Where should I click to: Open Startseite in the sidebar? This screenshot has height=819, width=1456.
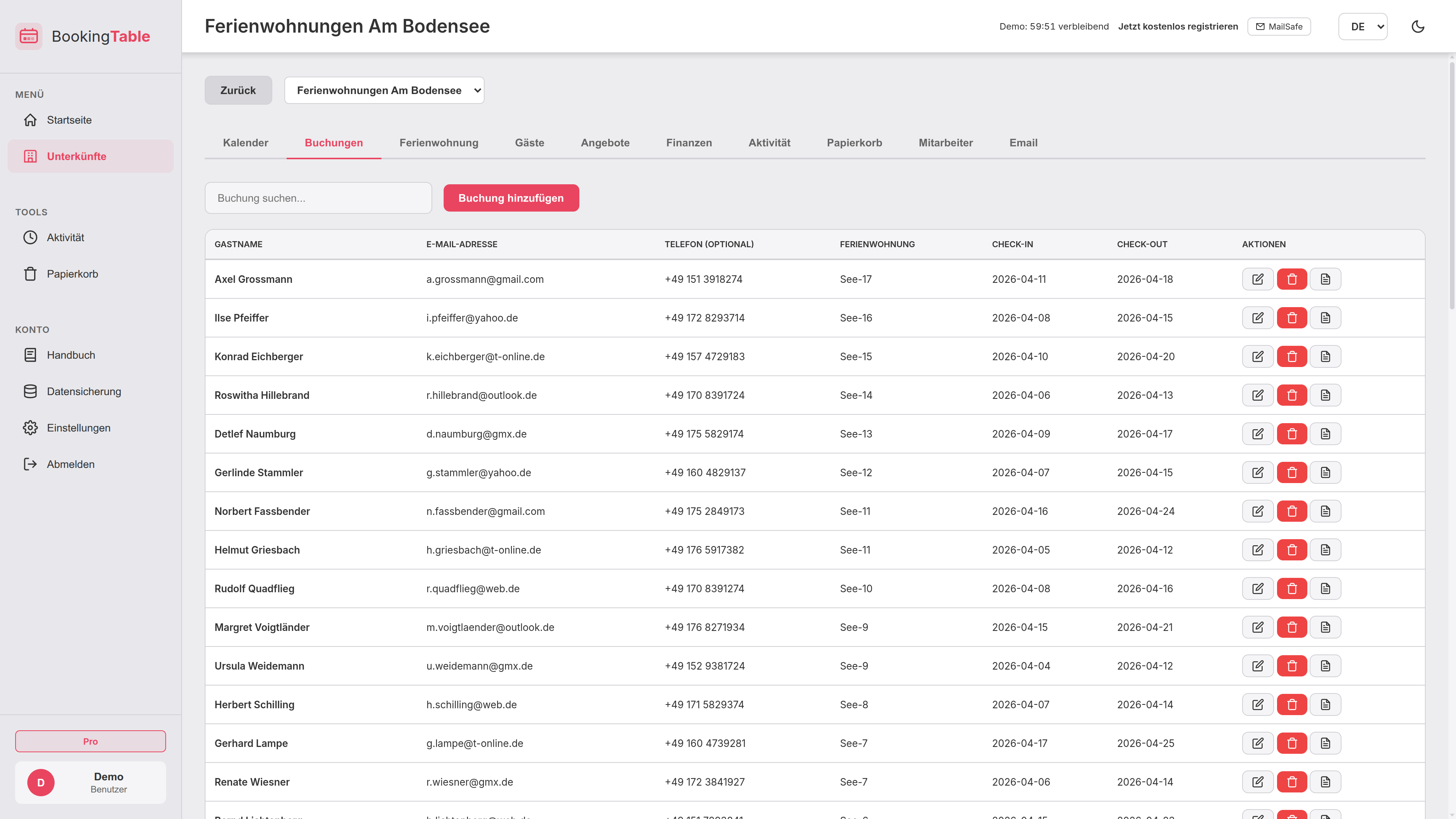click(x=91, y=120)
